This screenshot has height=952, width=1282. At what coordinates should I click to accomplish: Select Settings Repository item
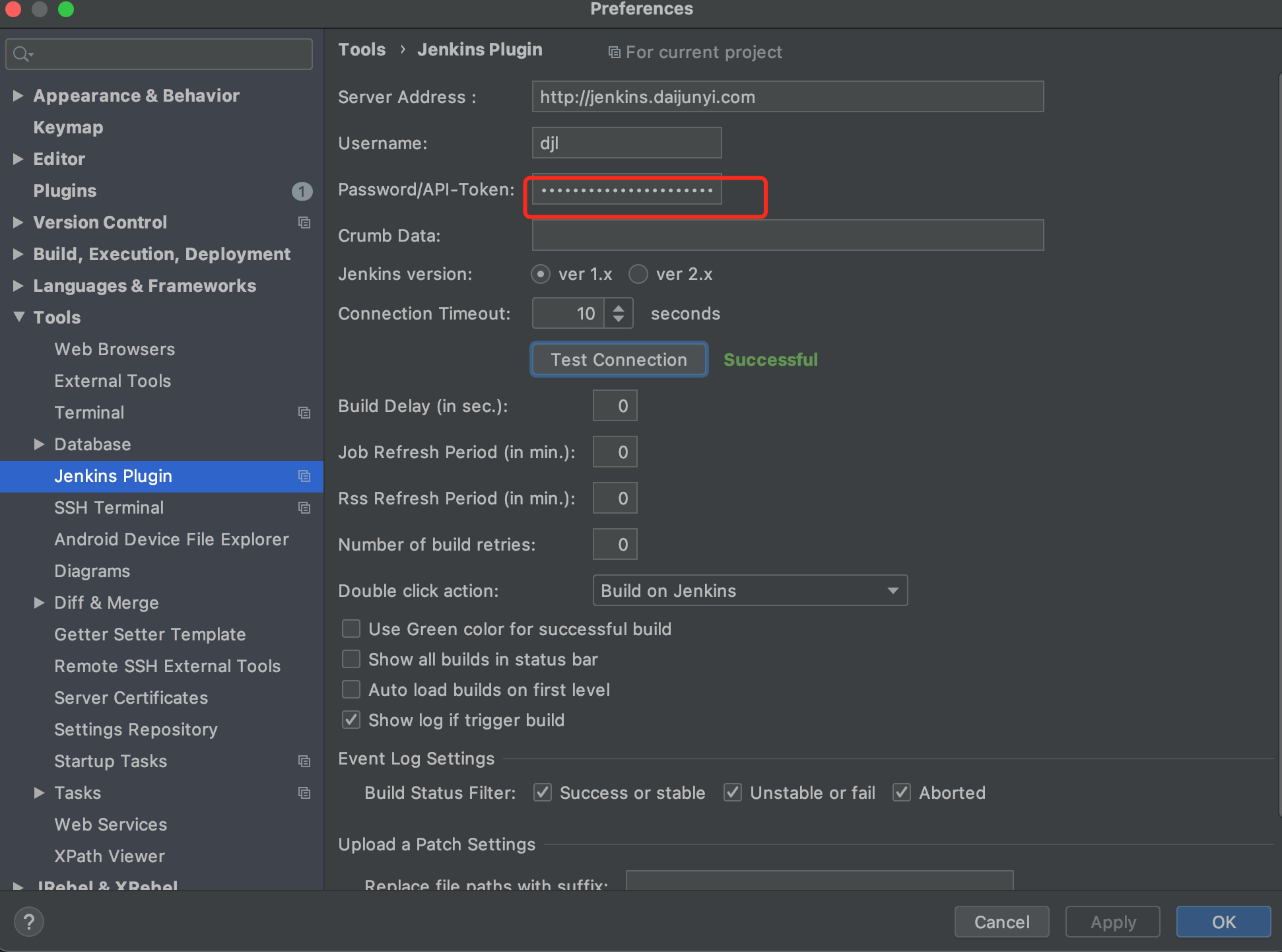[x=136, y=730]
